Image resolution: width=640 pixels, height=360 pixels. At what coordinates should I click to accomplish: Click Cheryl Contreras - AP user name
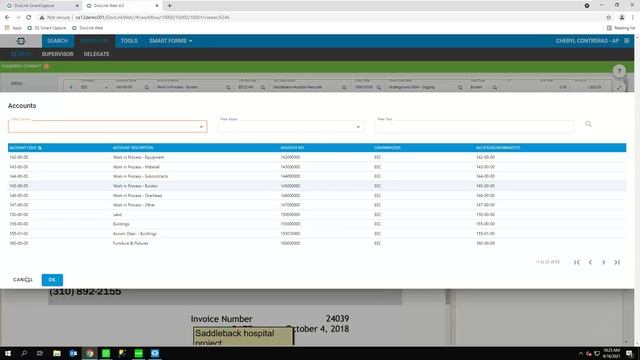tap(587, 41)
